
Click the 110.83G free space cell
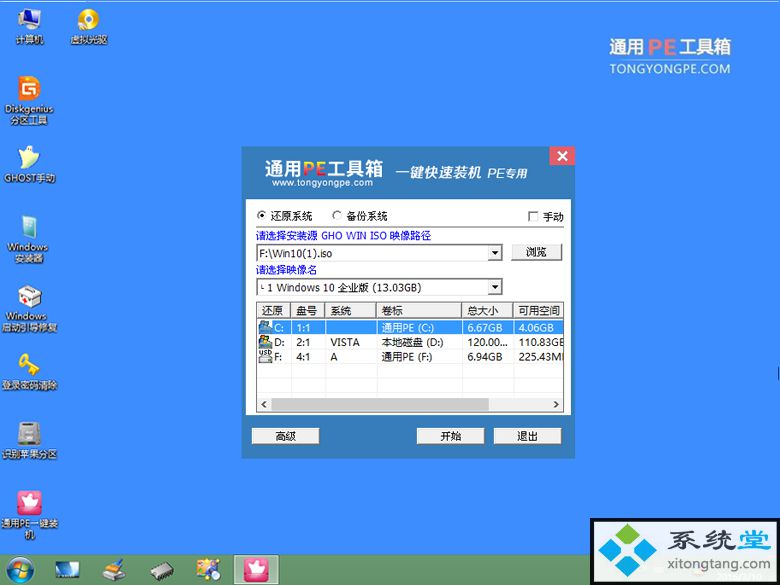pyautogui.click(x=541, y=342)
